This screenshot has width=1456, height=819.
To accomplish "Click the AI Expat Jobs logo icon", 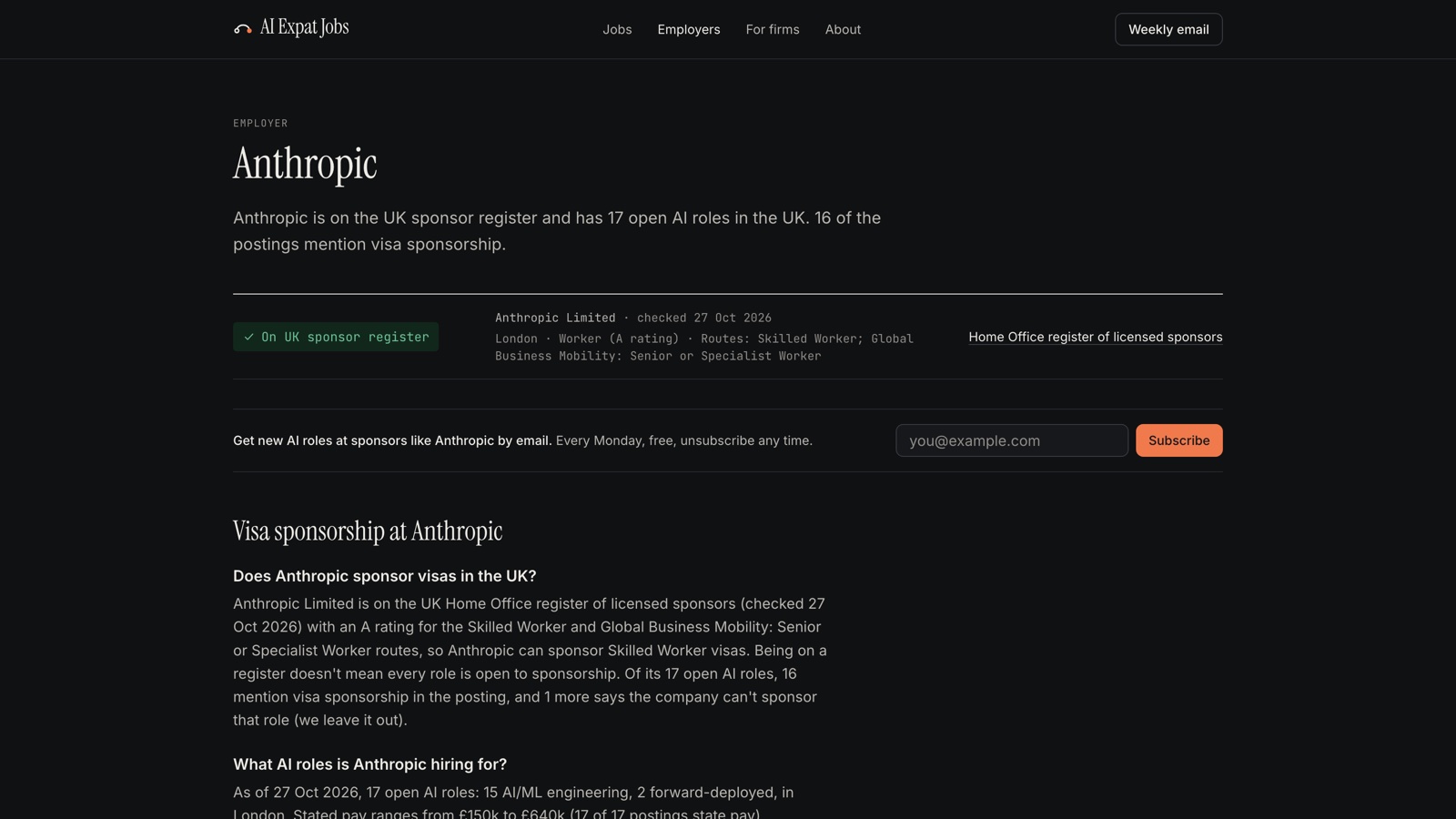I will click(242, 29).
